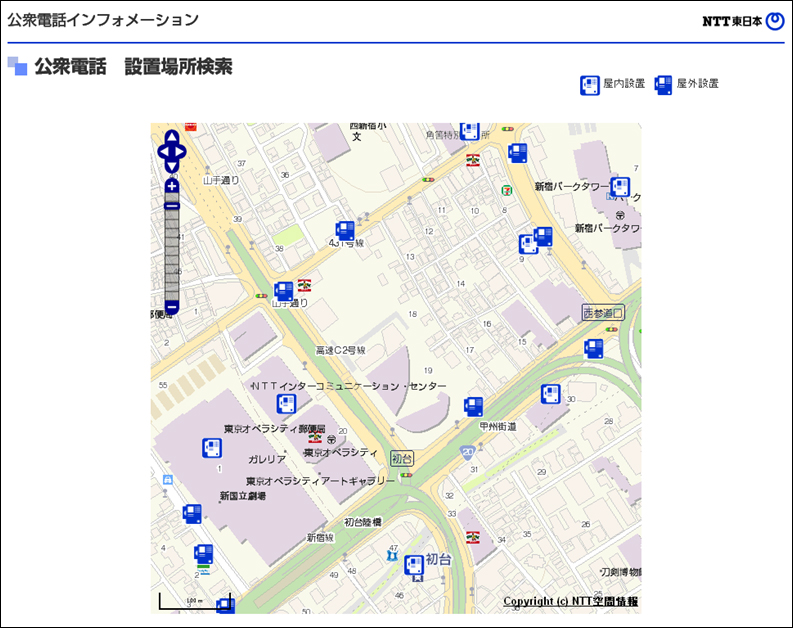Select indoor payphone under NTTインターコミュニケーション・センター label
Screen dimensions: 793x629
[x=286, y=404]
